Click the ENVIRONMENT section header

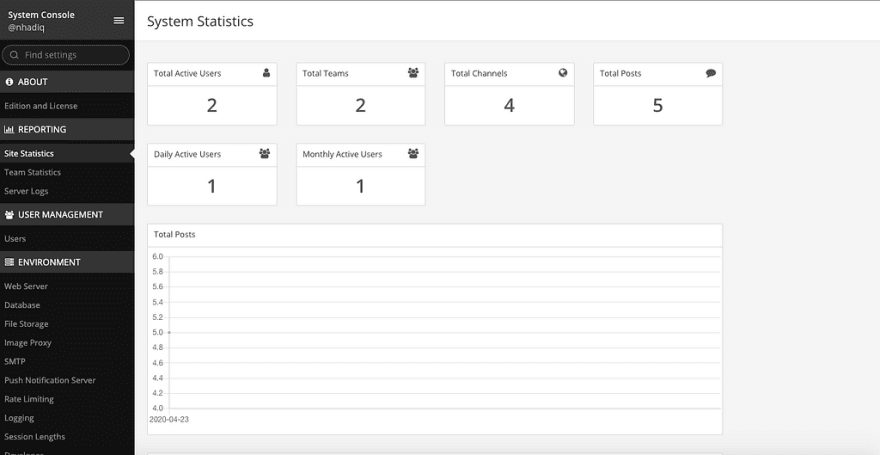tap(67, 262)
